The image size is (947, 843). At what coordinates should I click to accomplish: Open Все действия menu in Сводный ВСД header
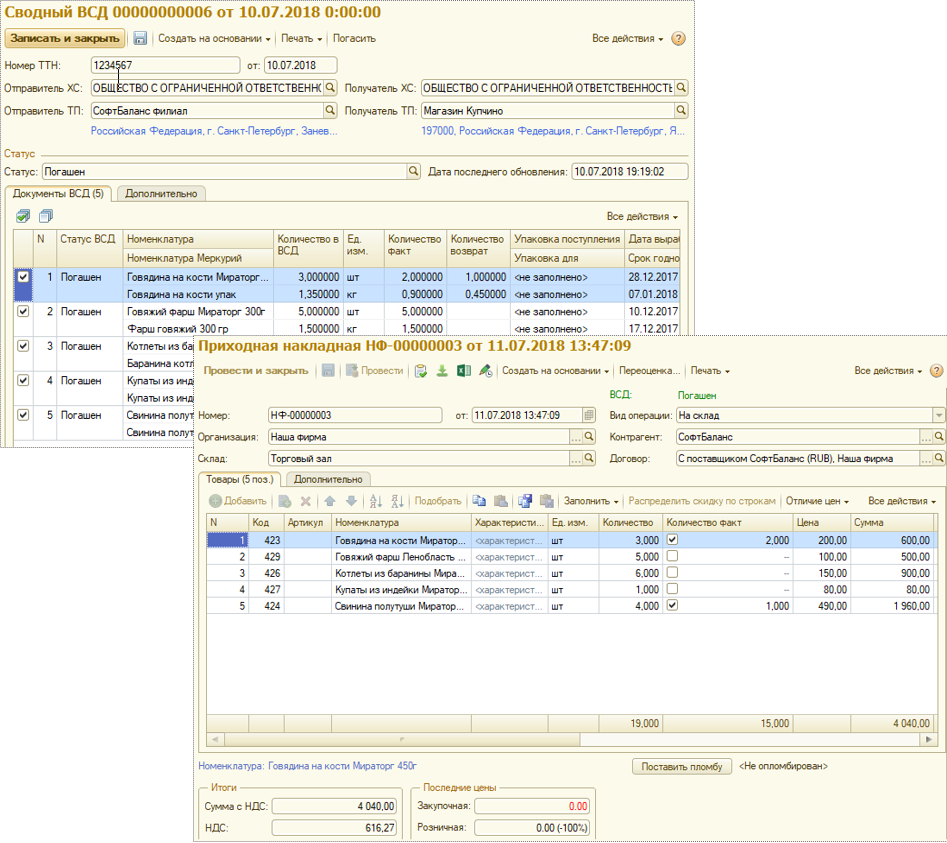point(628,38)
